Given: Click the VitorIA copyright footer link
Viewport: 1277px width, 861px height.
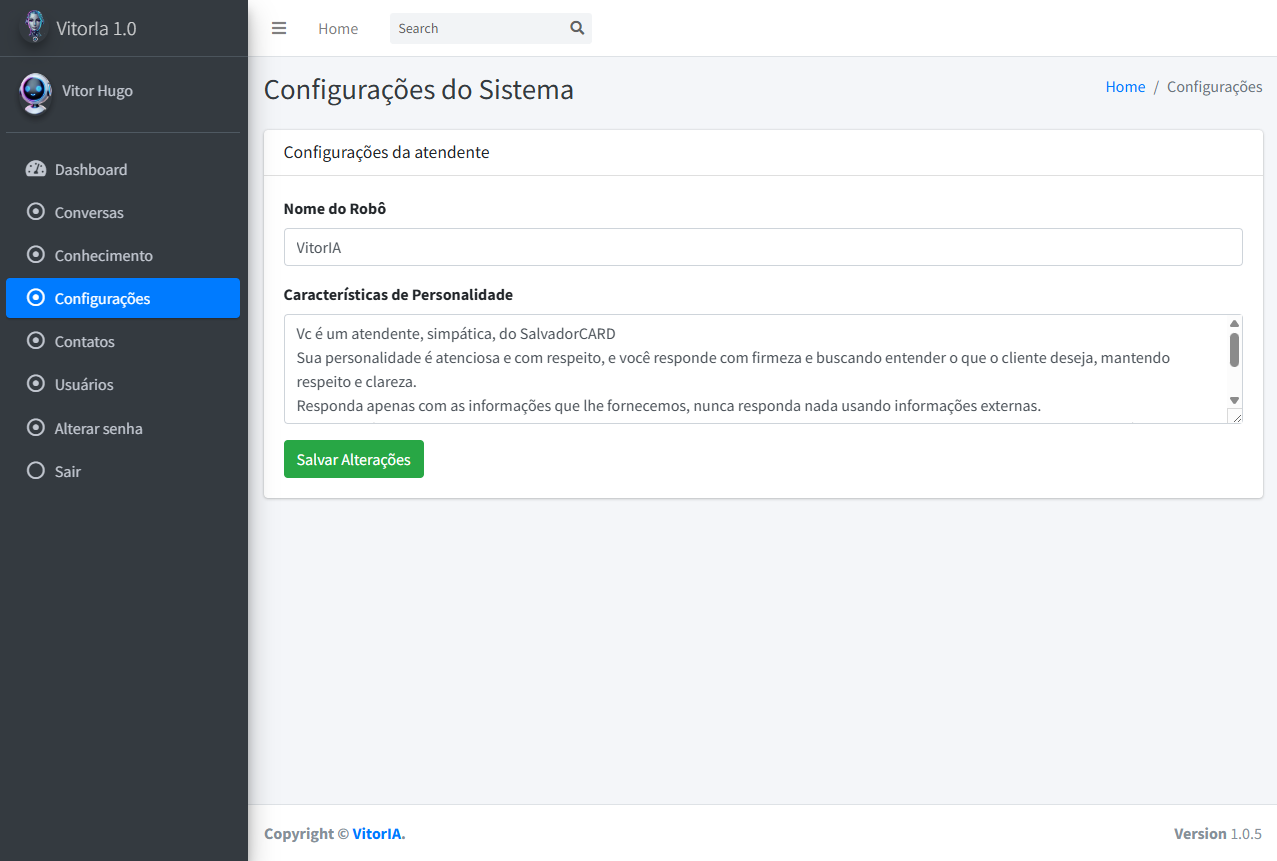Looking at the screenshot, I should 377,834.
